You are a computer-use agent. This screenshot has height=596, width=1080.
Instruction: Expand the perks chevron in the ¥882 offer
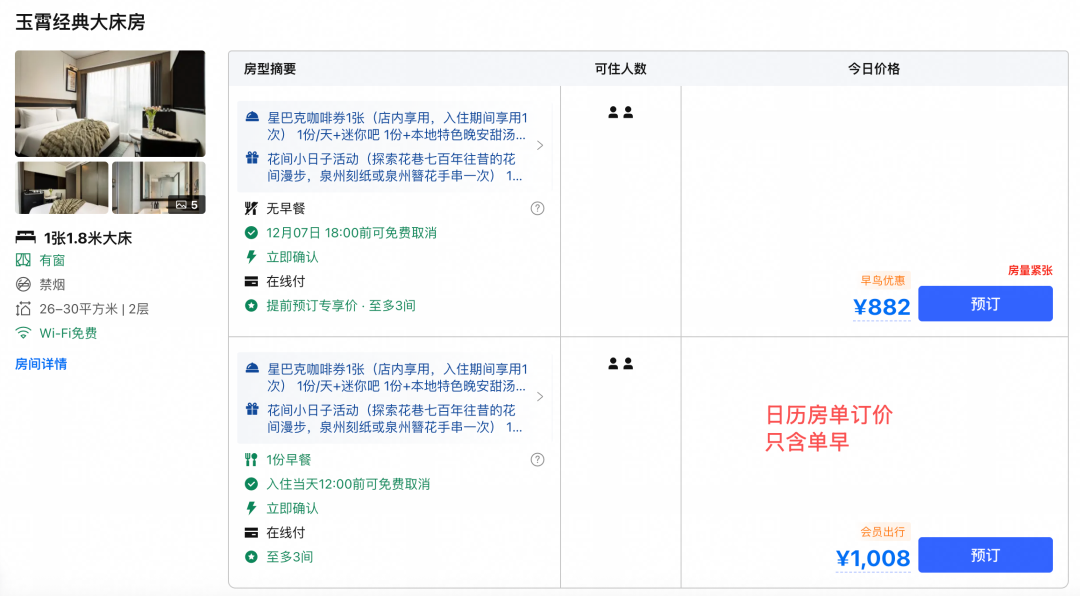pos(540,145)
